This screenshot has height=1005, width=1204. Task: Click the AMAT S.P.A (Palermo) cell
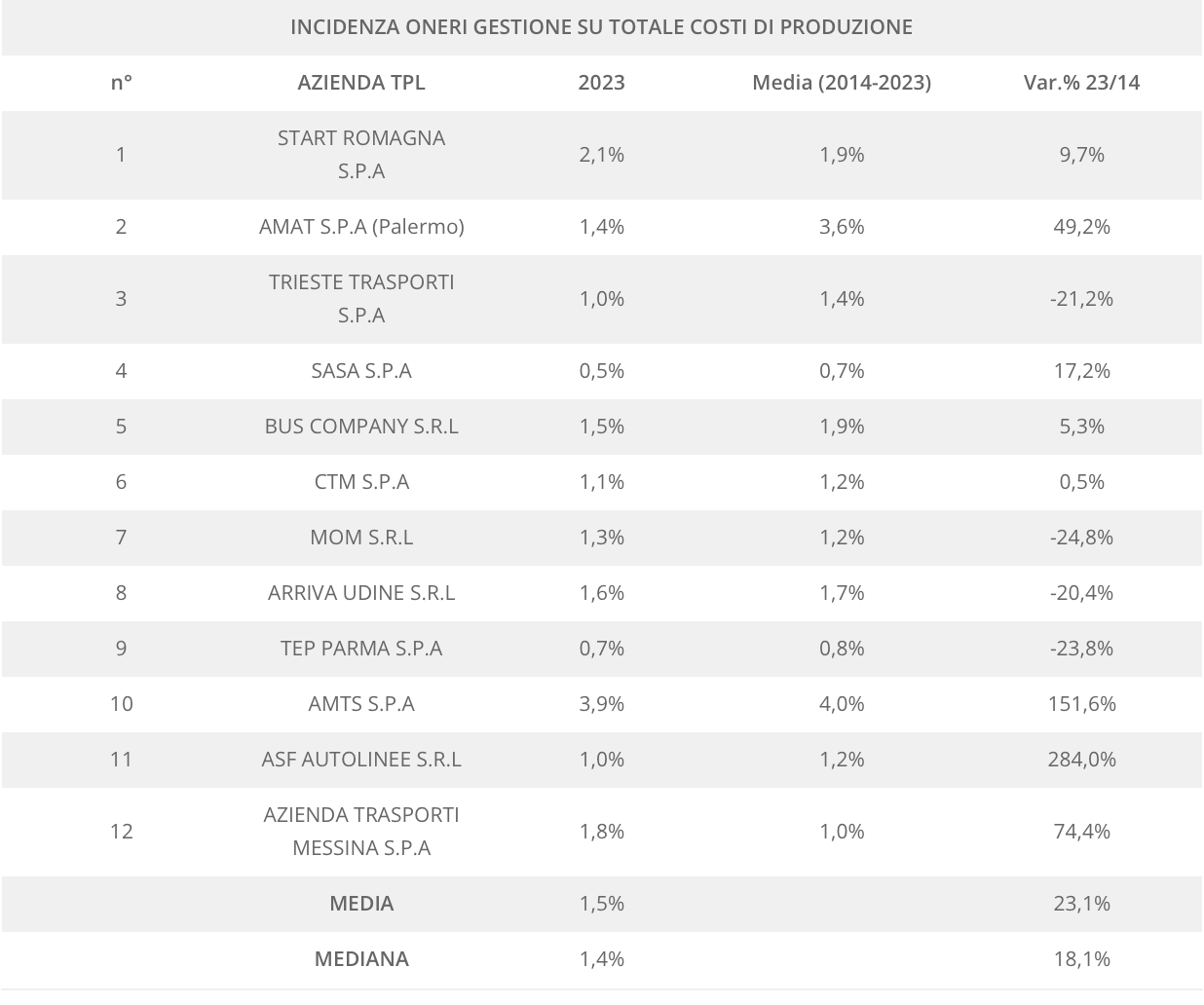361,226
